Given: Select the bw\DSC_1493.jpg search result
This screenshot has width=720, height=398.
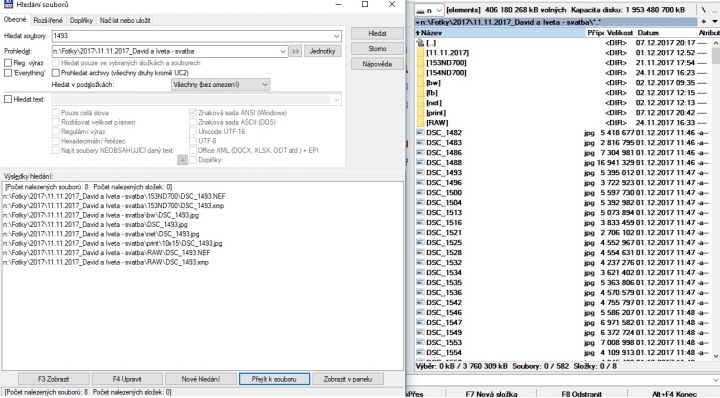Looking at the screenshot, I should point(101,215).
